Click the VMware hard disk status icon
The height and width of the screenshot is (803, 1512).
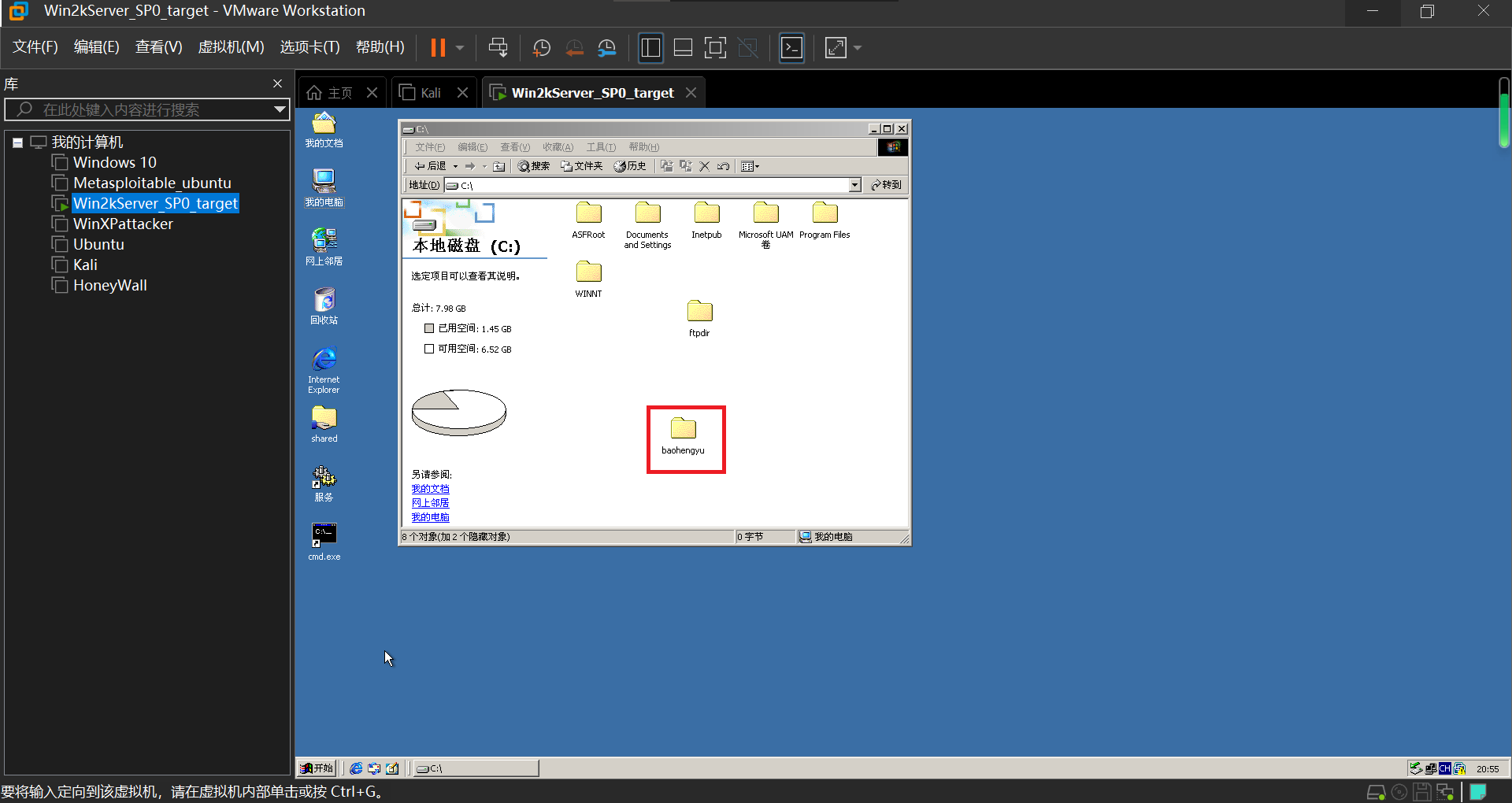pos(1376,792)
